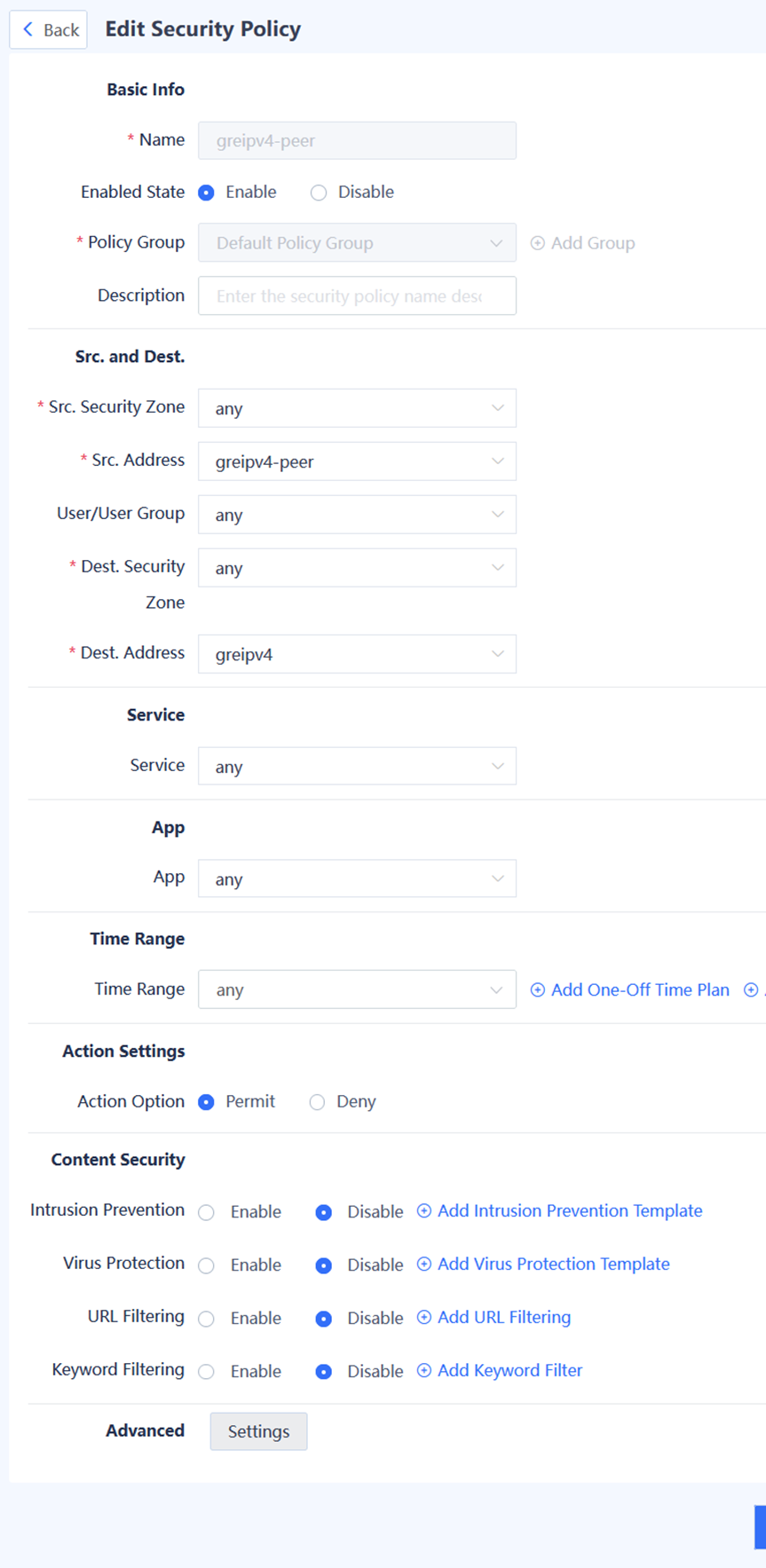Expand the Service dropdown
Screen dimensions: 766x1568
click(357, 767)
